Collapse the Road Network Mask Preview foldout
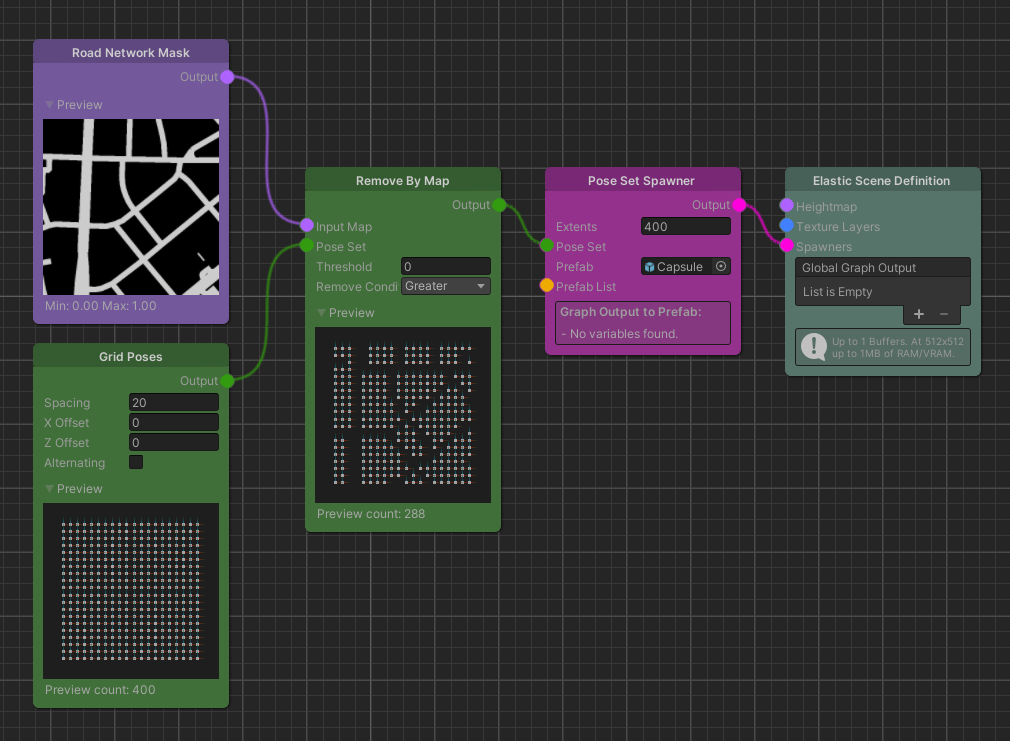 [x=50, y=105]
